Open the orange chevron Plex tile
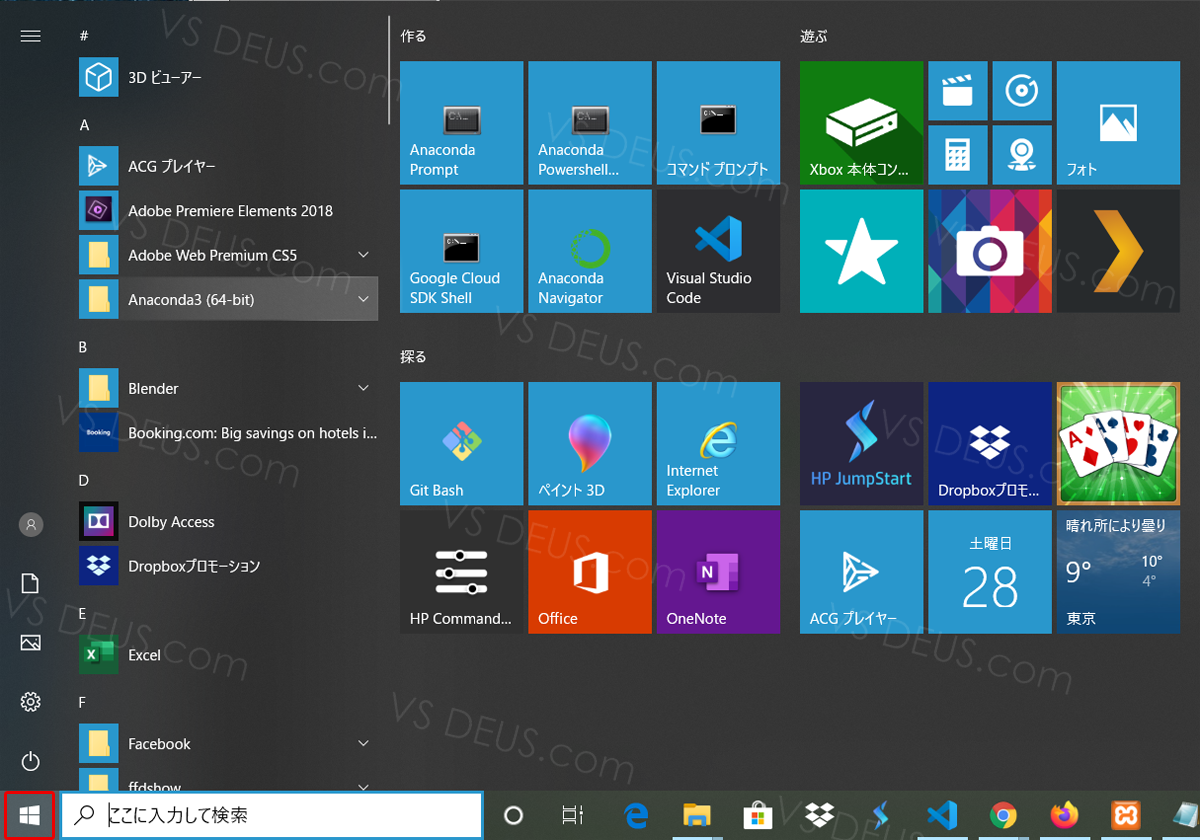This screenshot has height=840, width=1200. tap(1118, 251)
